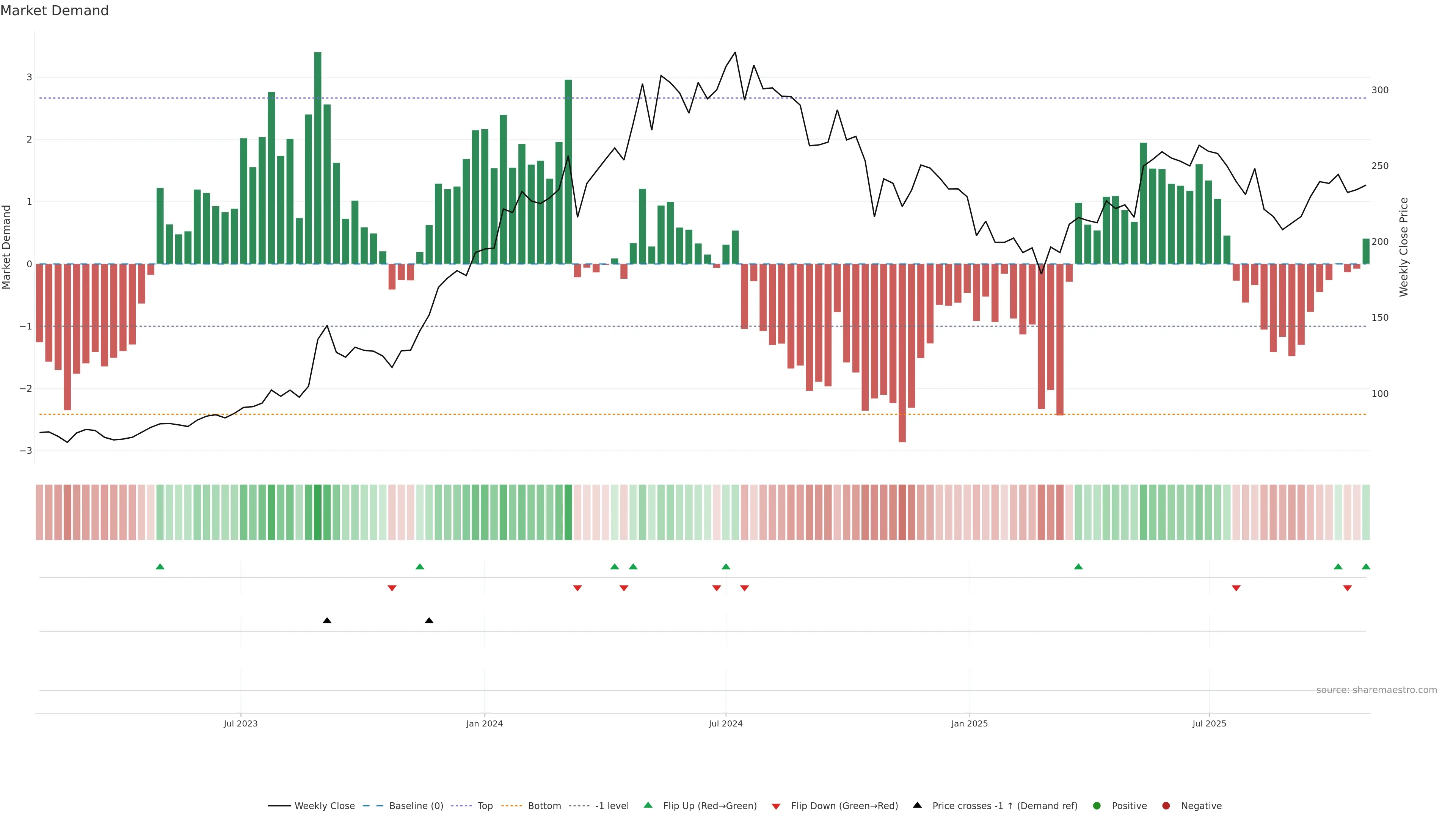Click green Positive circle in legend
1456x819 pixels.
point(1097,806)
